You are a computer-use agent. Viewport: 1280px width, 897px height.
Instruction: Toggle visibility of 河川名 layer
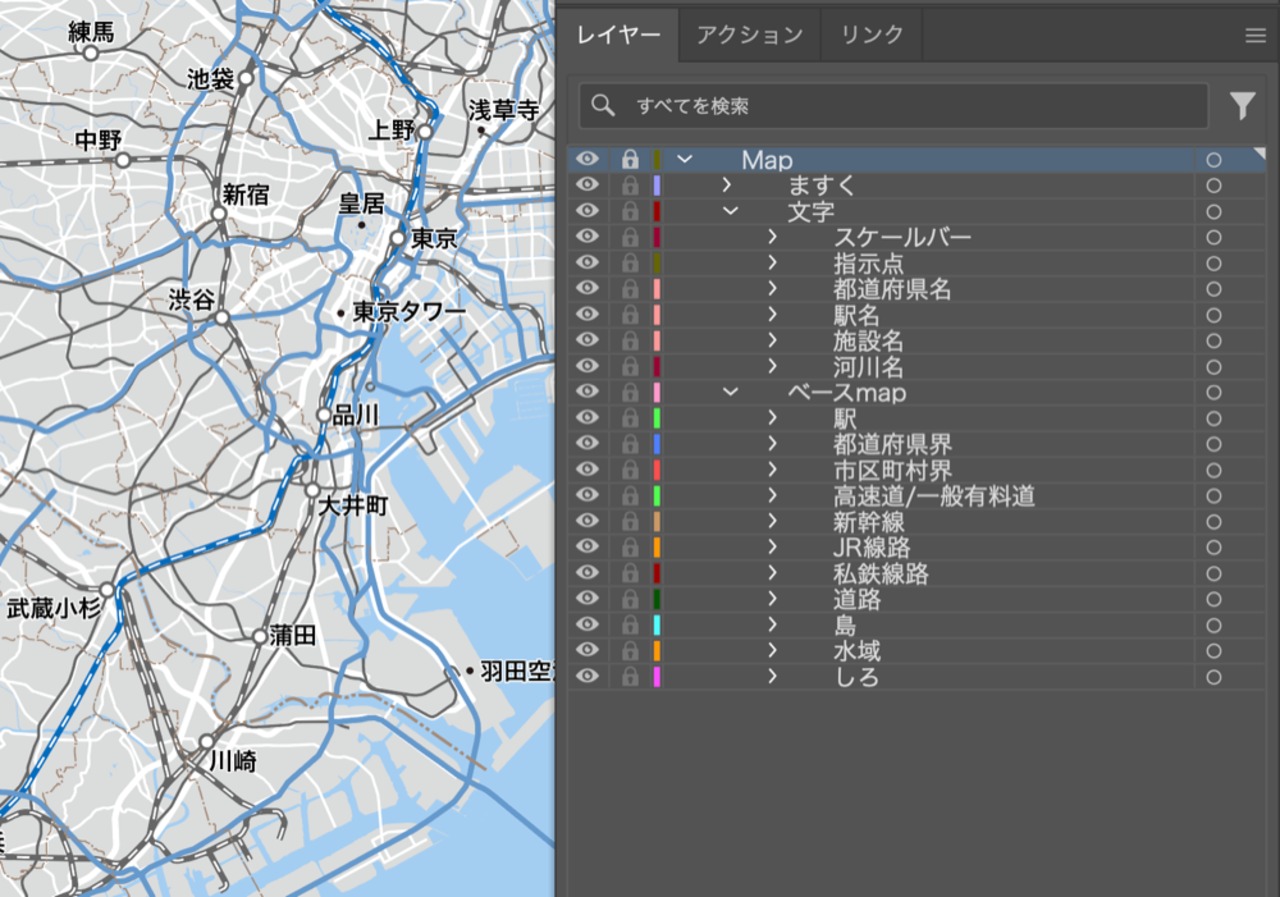click(588, 366)
